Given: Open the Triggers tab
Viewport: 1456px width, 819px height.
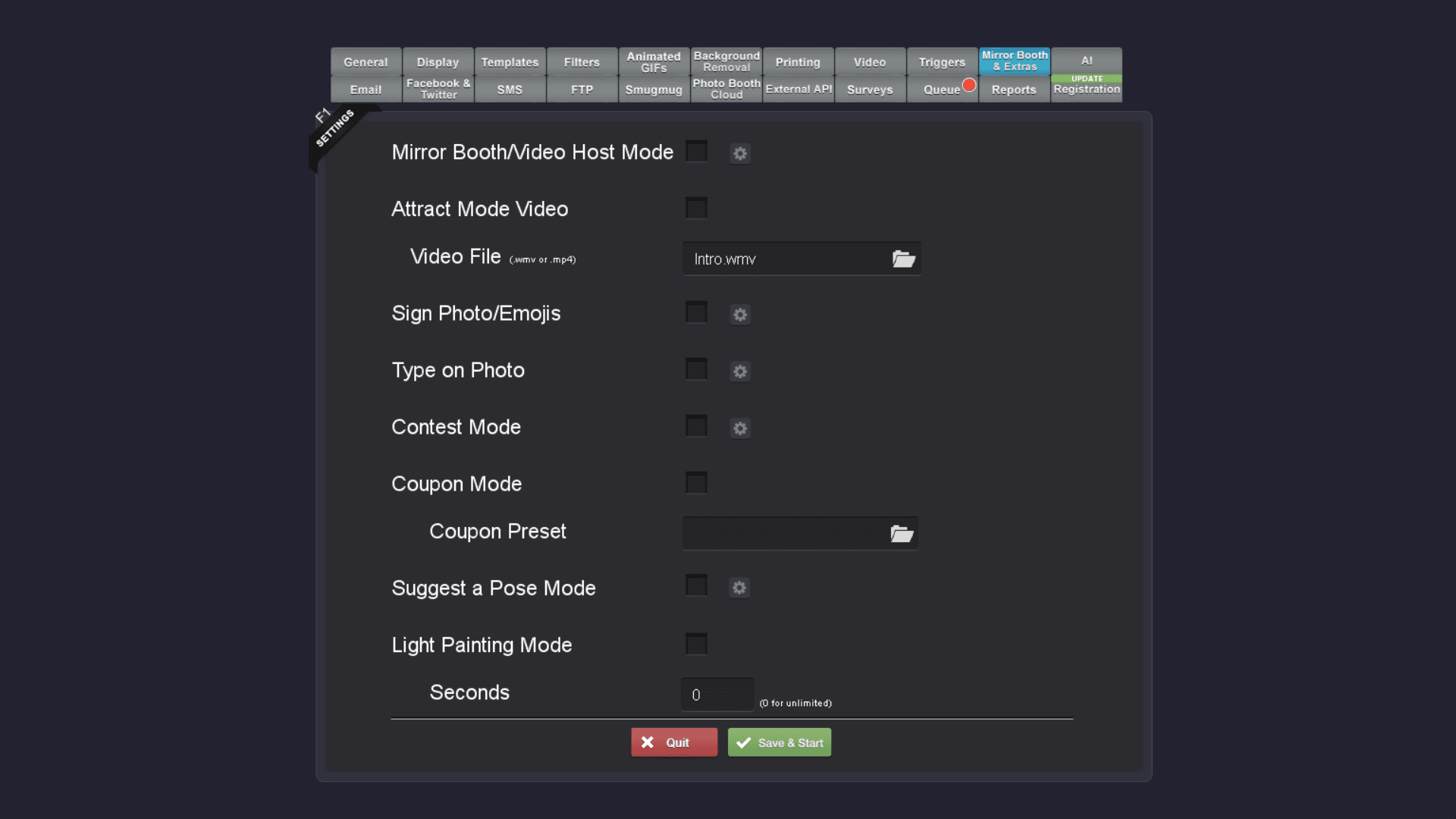Looking at the screenshot, I should point(942,61).
